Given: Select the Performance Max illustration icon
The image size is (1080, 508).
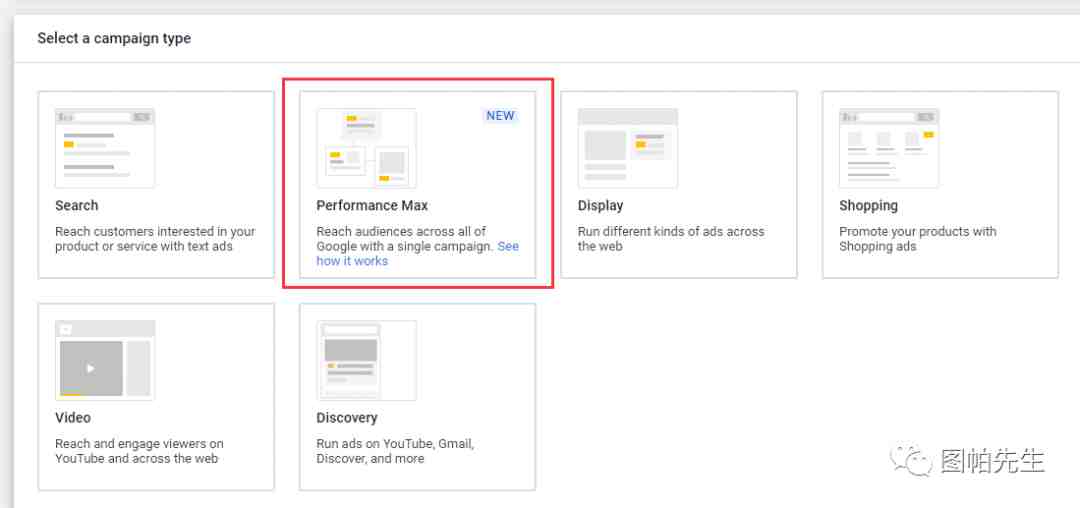Looking at the screenshot, I should coord(366,148).
